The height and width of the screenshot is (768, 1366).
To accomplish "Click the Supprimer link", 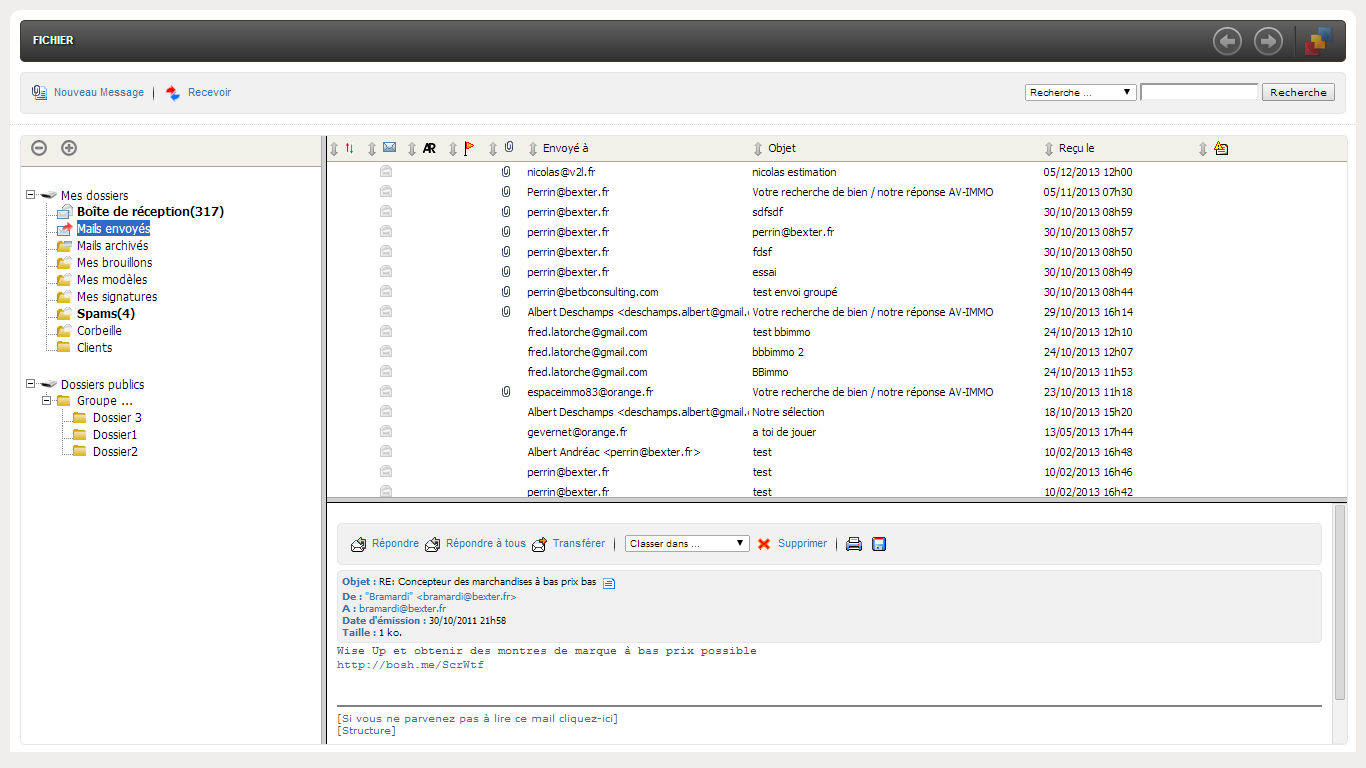I will (802, 544).
